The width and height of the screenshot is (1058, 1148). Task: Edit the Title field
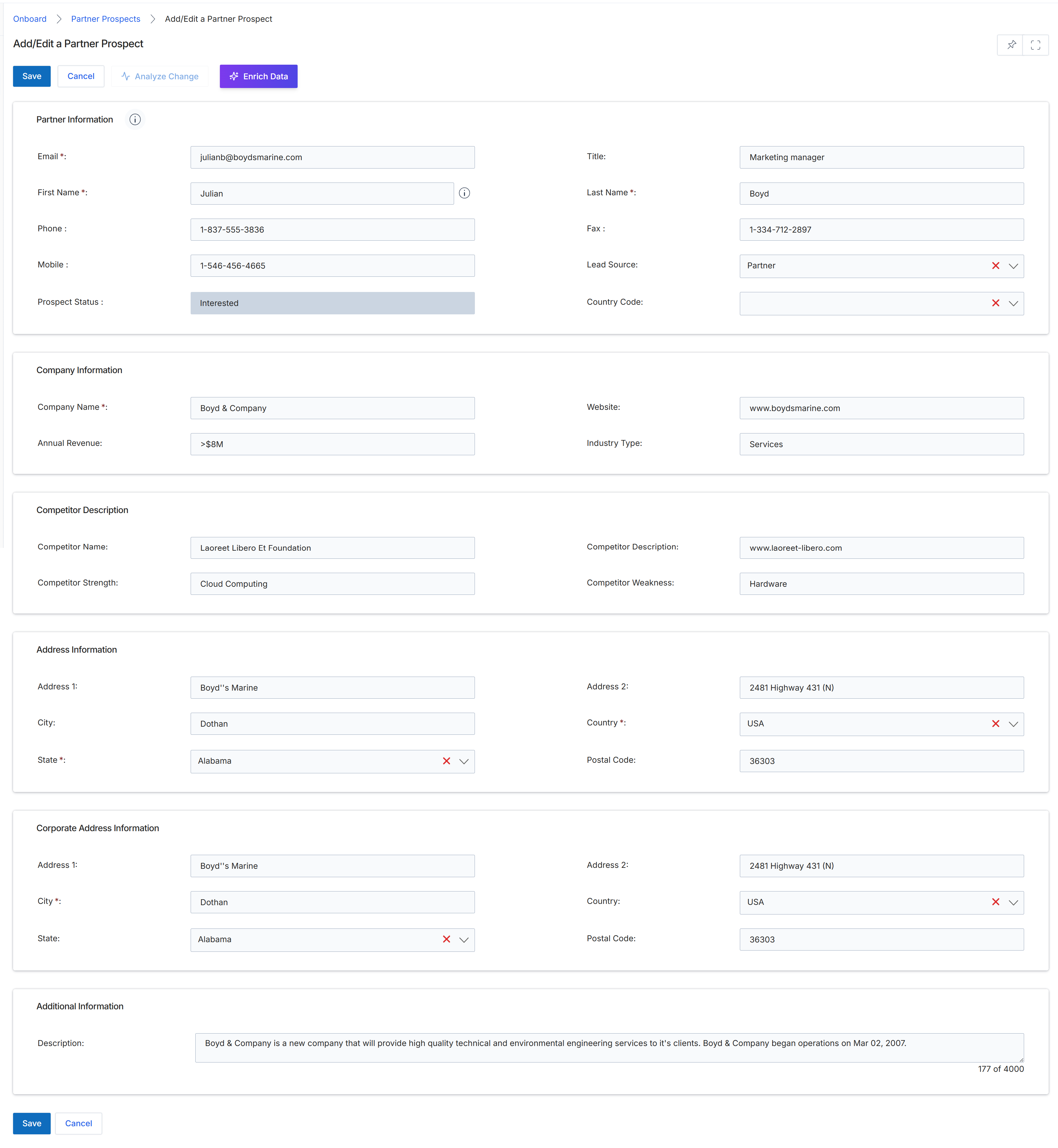(x=882, y=157)
